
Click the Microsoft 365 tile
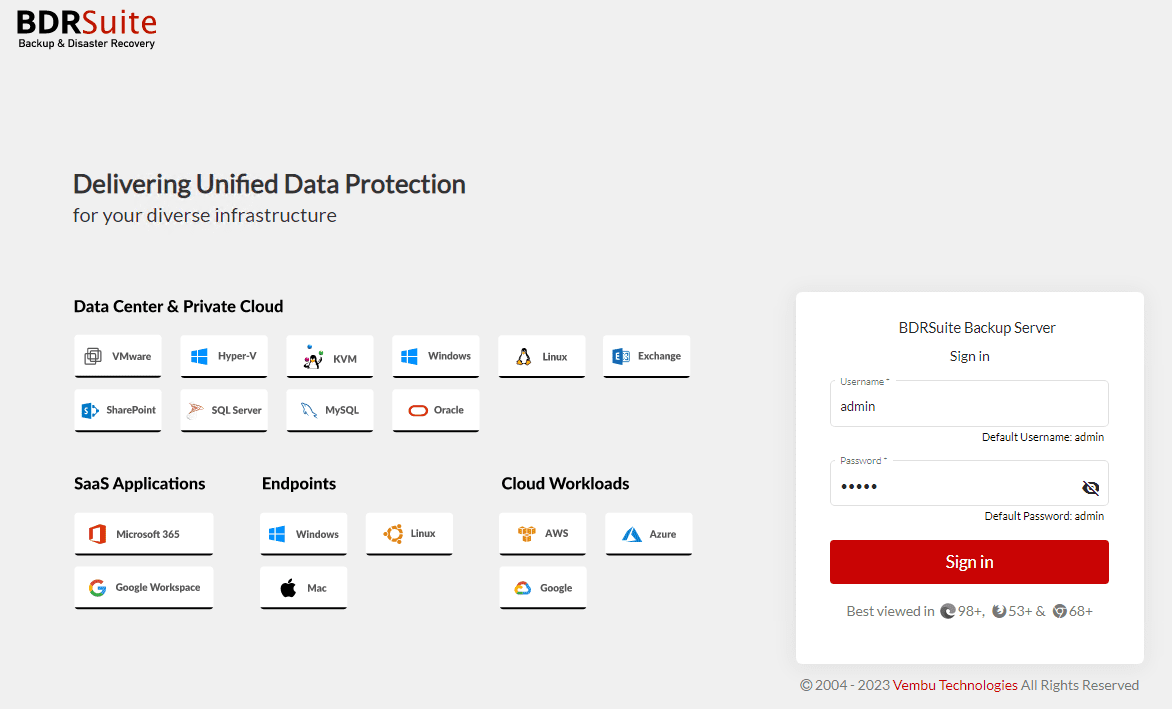click(144, 534)
